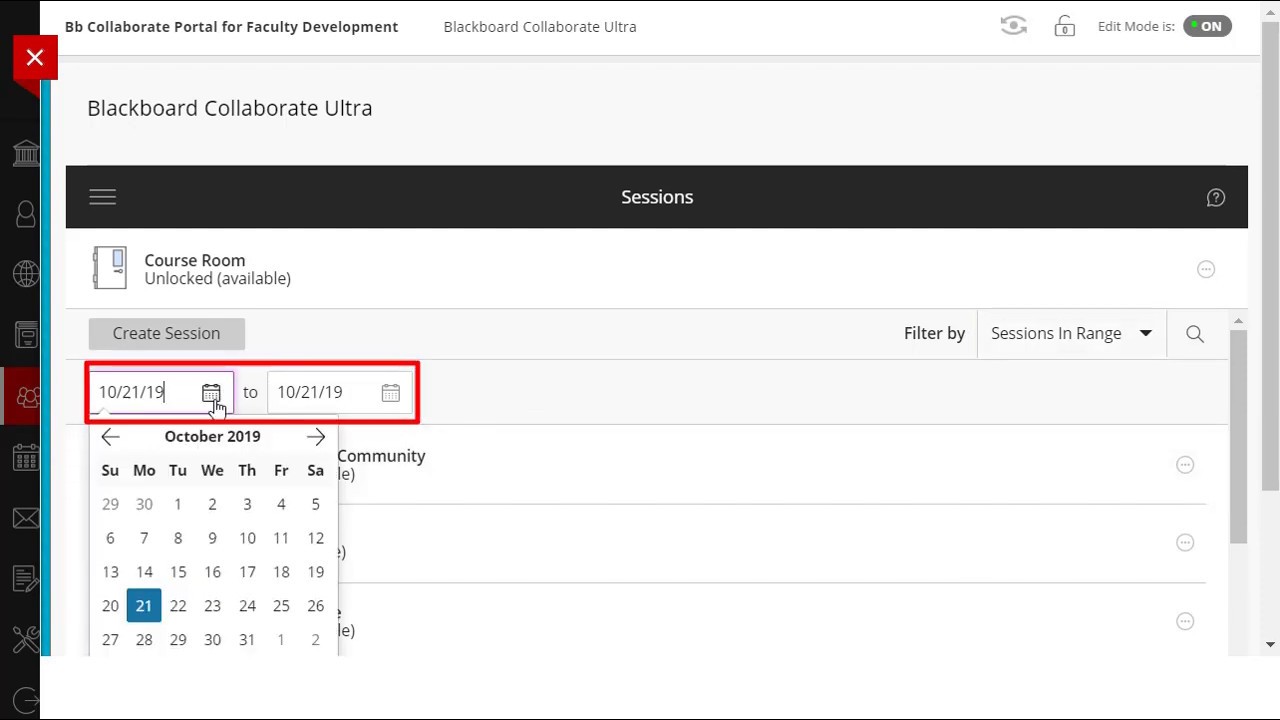The image size is (1280, 720).
Task: Open the end date calendar picker icon
Action: pos(390,393)
